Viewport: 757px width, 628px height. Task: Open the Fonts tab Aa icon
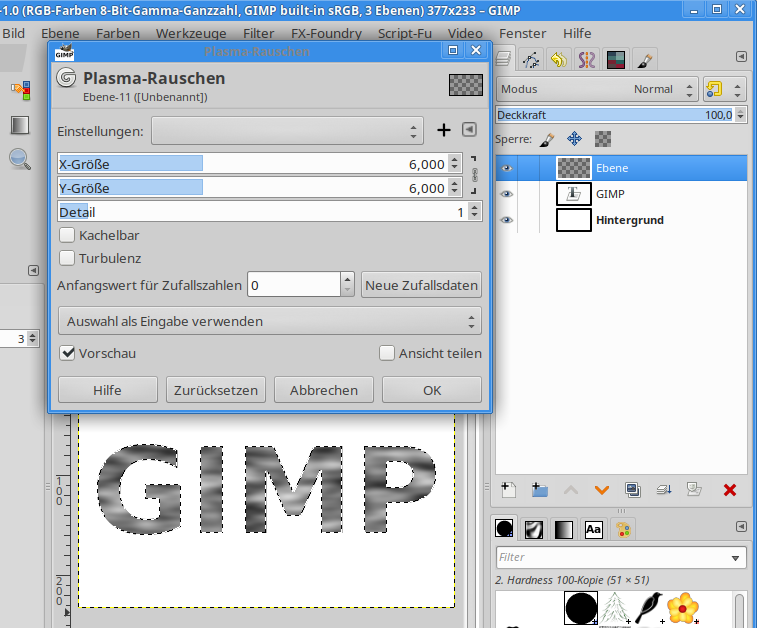click(x=593, y=530)
